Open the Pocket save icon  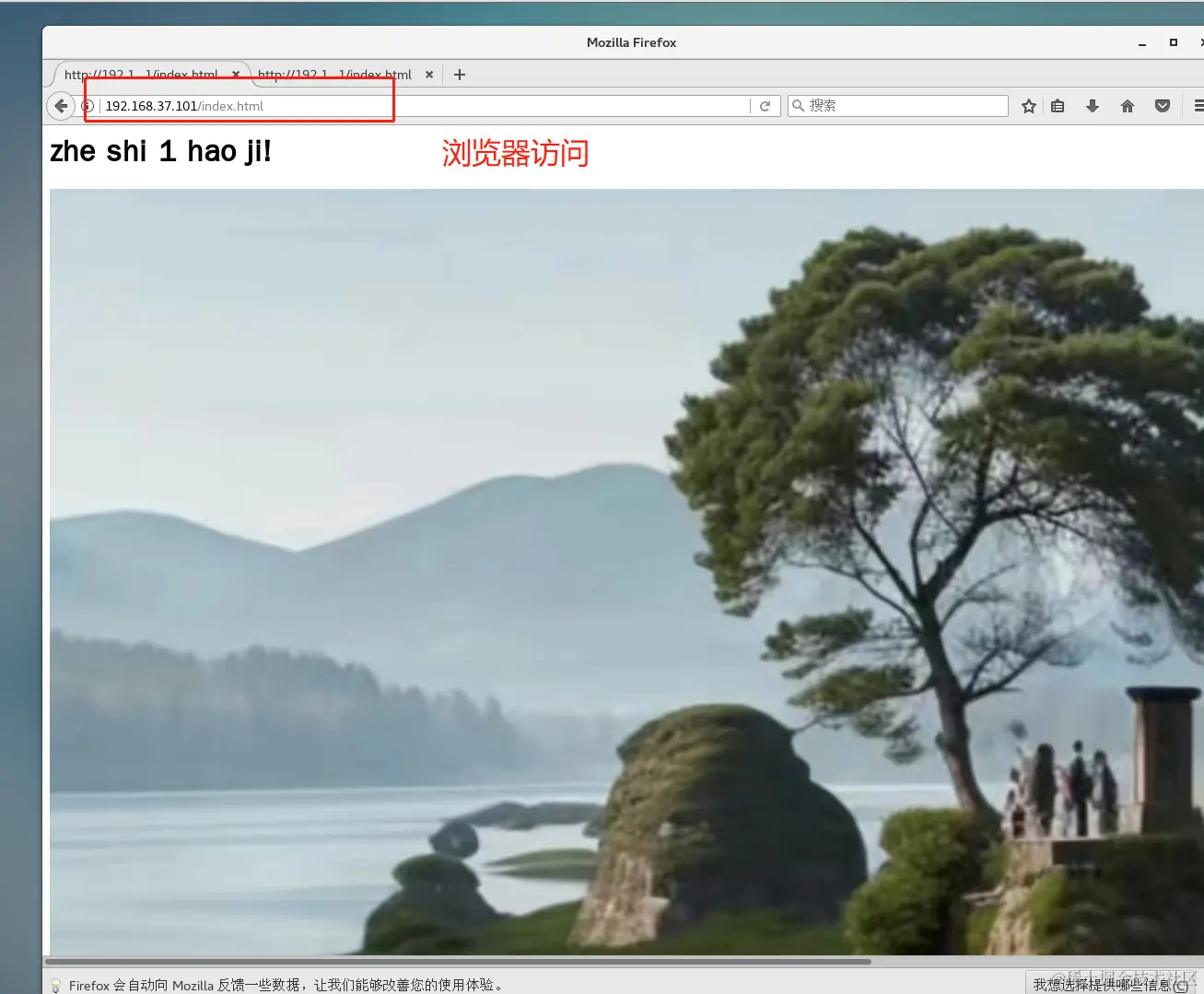tap(1162, 105)
